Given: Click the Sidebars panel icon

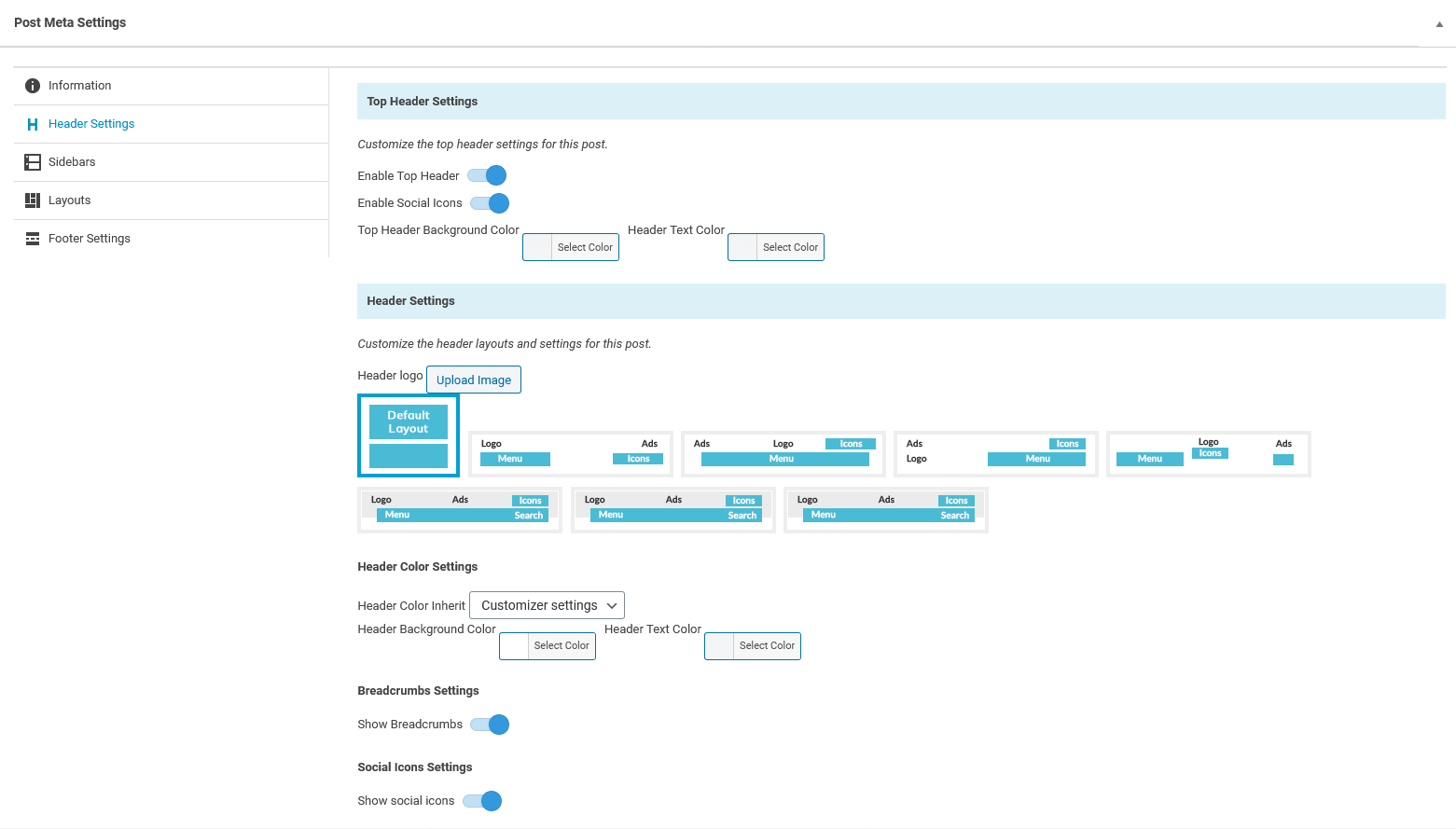Looking at the screenshot, I should 31,161.
